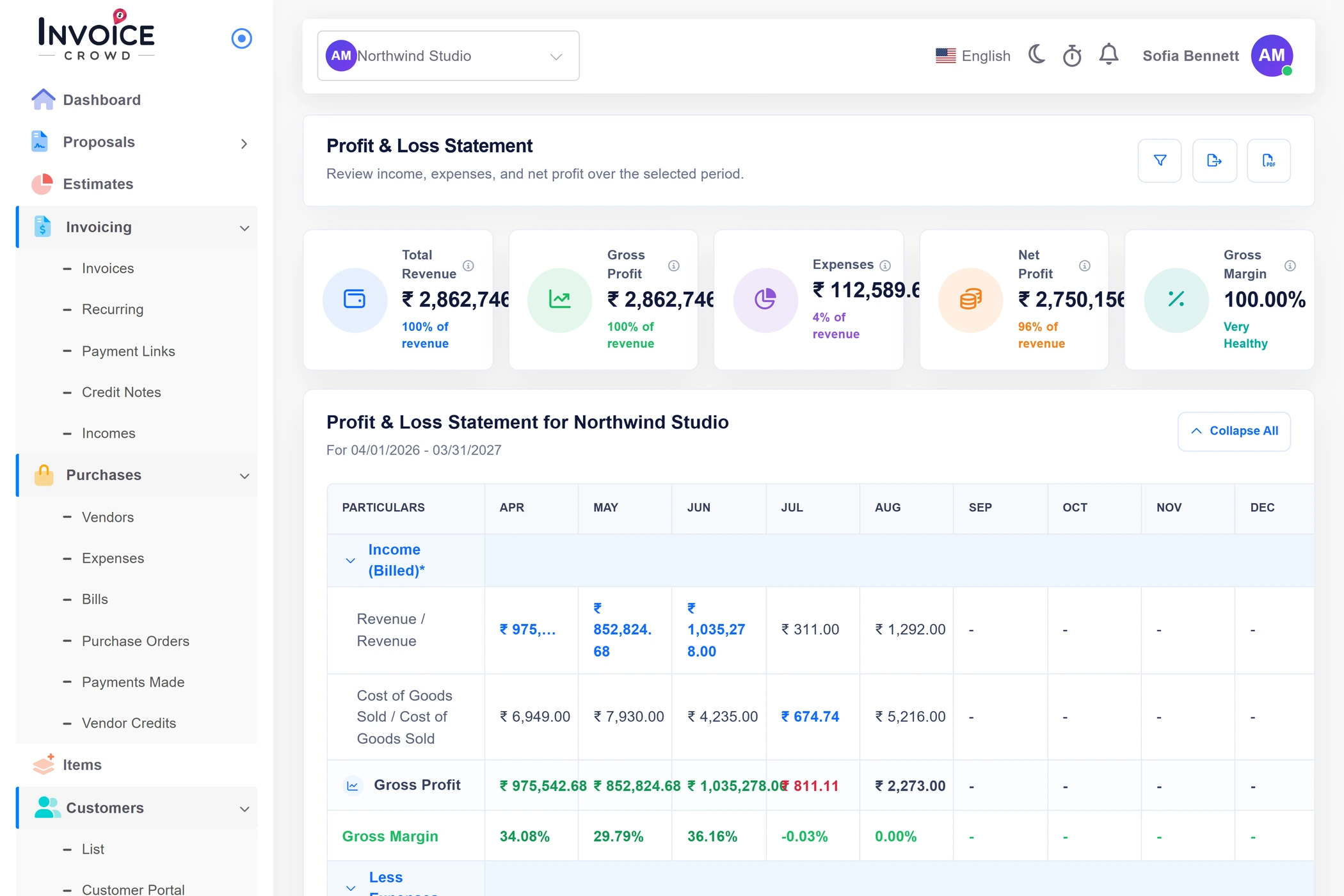The width and height of the screenshot is (1344, 896).
Task: Click the Customers people icon
Action: pyautogui.click(x=47, y=808)
